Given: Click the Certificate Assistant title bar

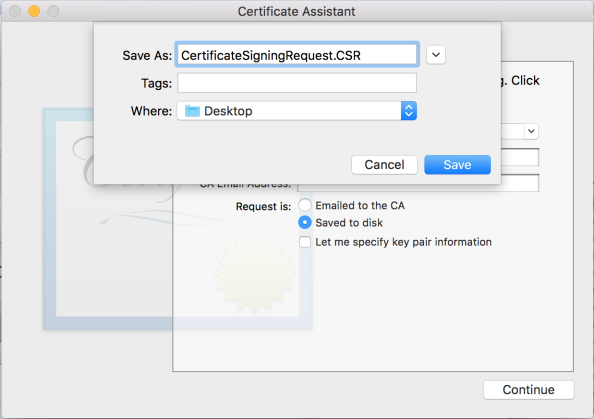Looking at the screenshot, I should pos(297,11).
